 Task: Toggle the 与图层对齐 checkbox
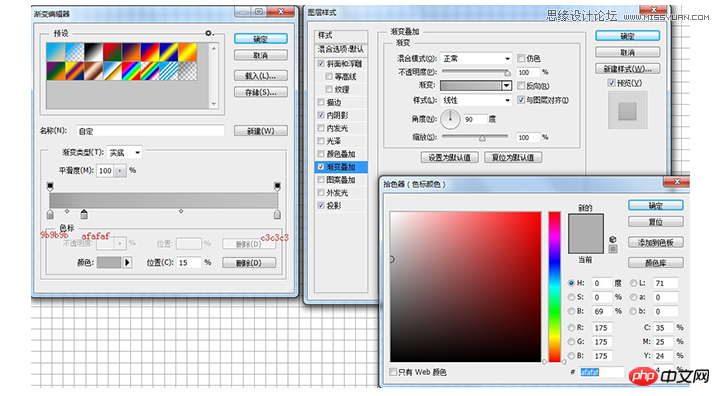pyautogui.click(x=521, y=100)
